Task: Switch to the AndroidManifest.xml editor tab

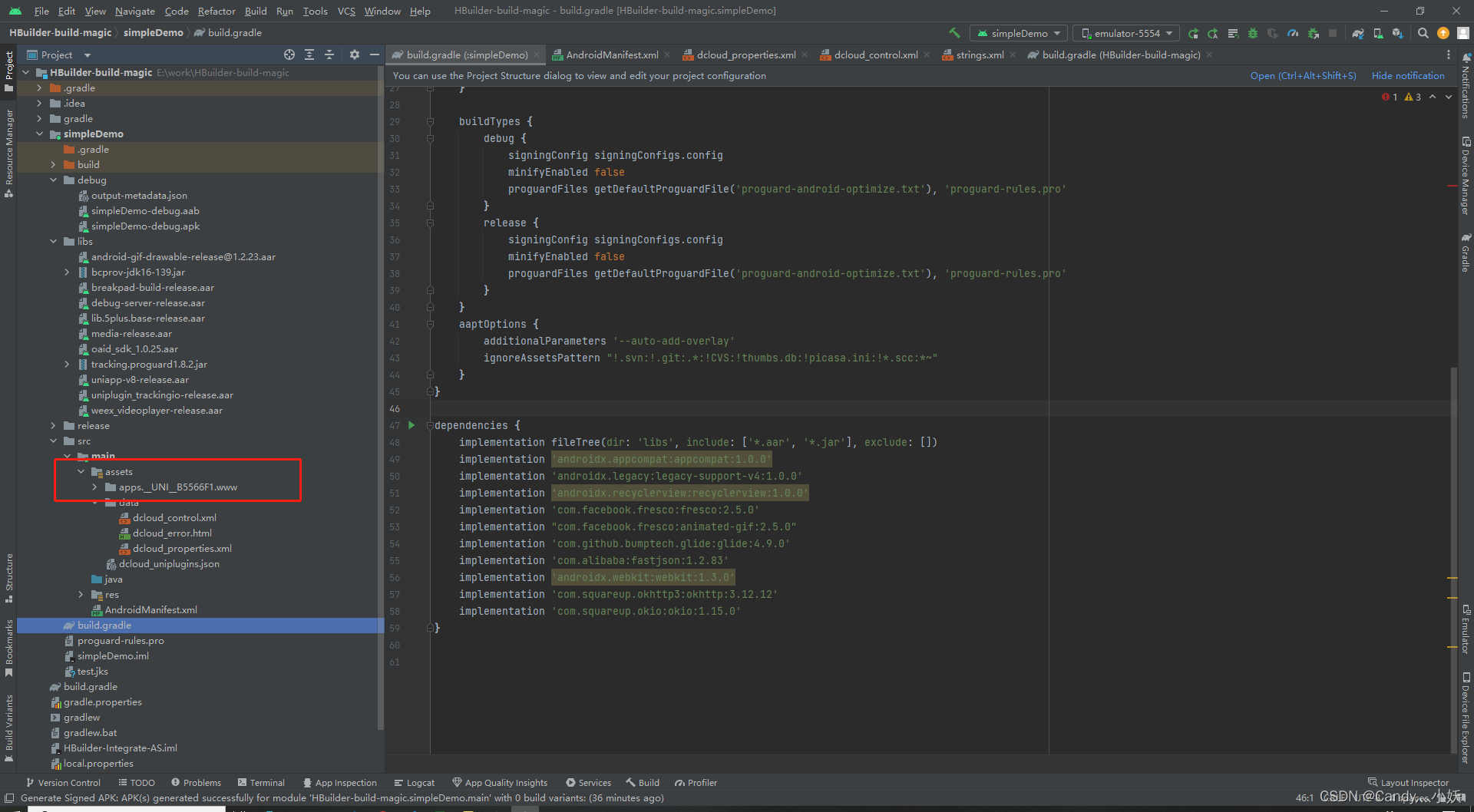Action: pyautogui.click(x=612, y=54)
